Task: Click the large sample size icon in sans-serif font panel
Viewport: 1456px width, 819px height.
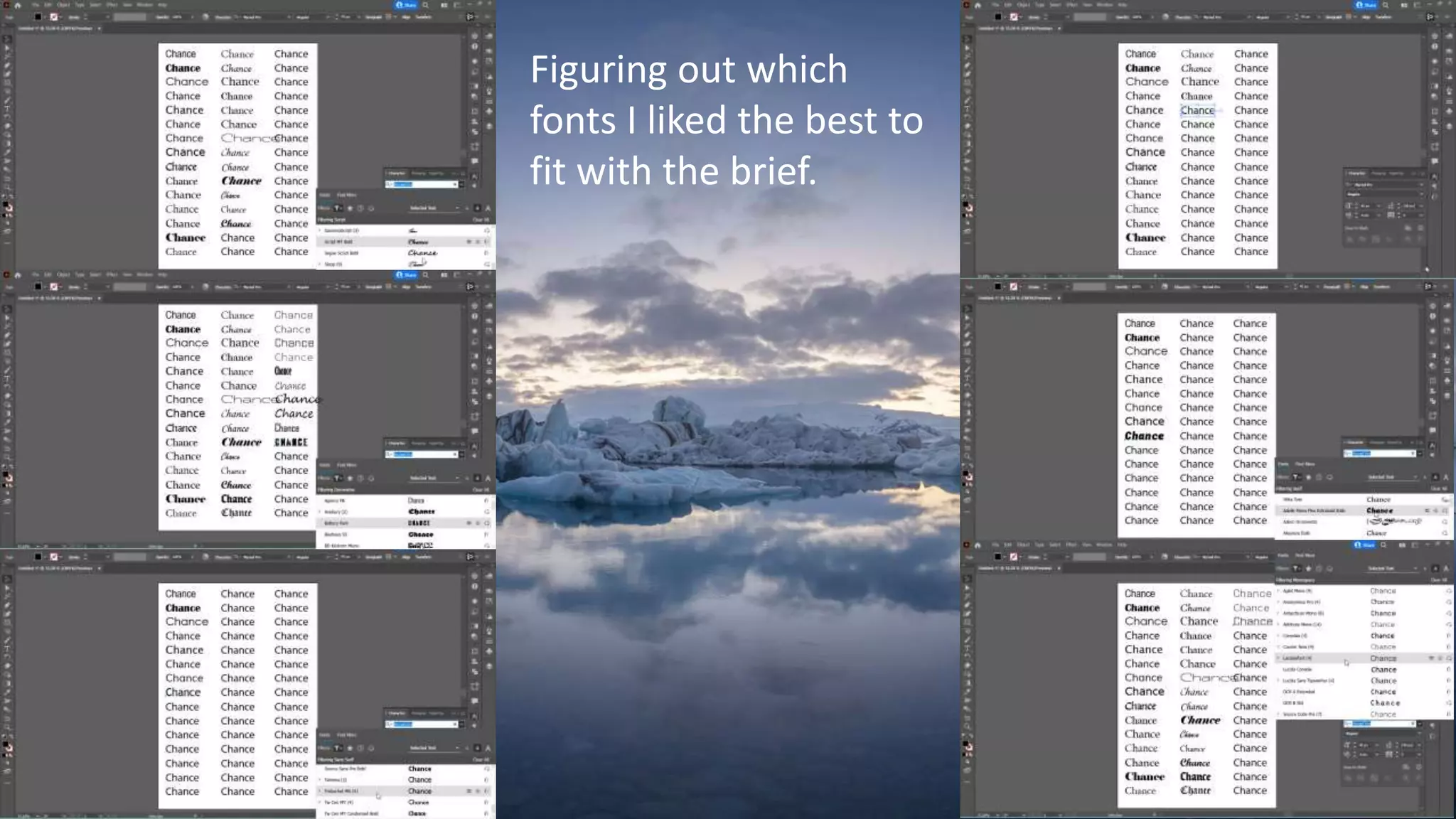Action: 488,748
